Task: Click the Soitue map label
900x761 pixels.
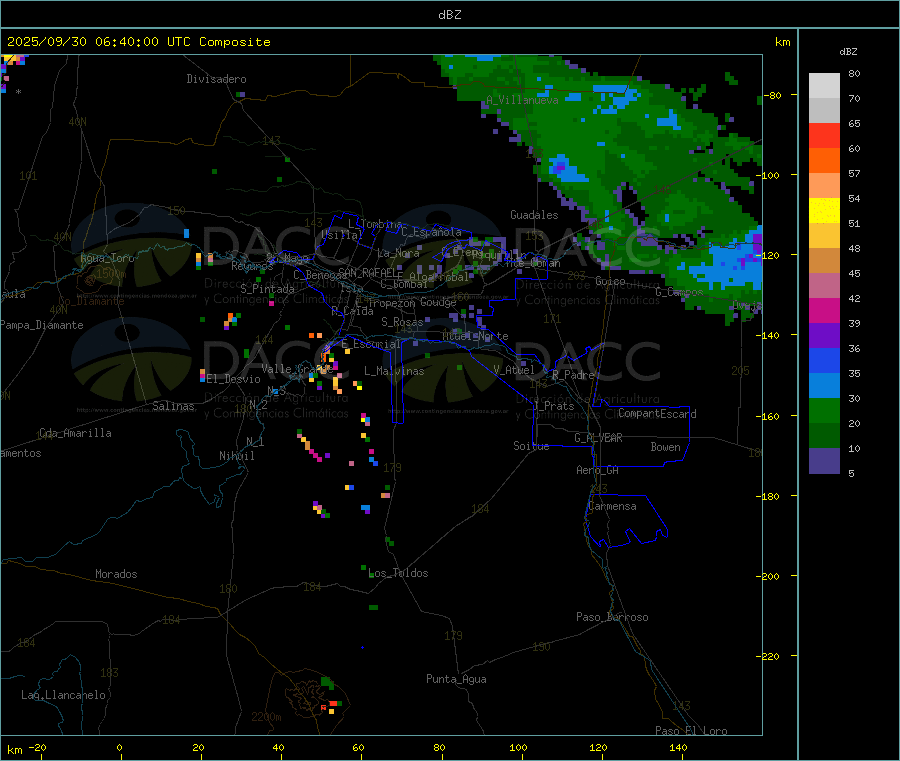Action: (531, 446)
